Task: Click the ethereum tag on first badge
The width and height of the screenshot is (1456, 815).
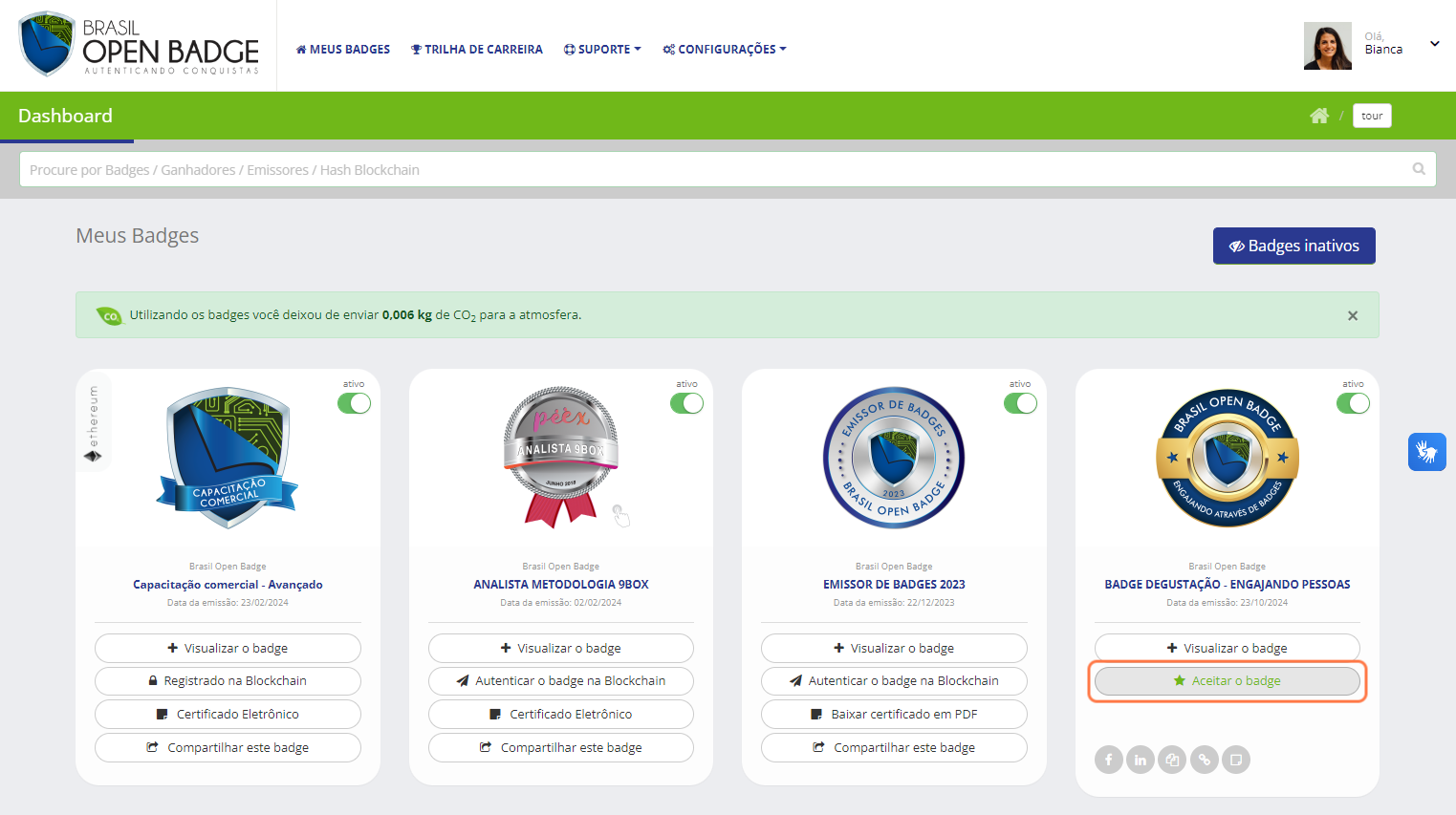Action: (93, 423)
